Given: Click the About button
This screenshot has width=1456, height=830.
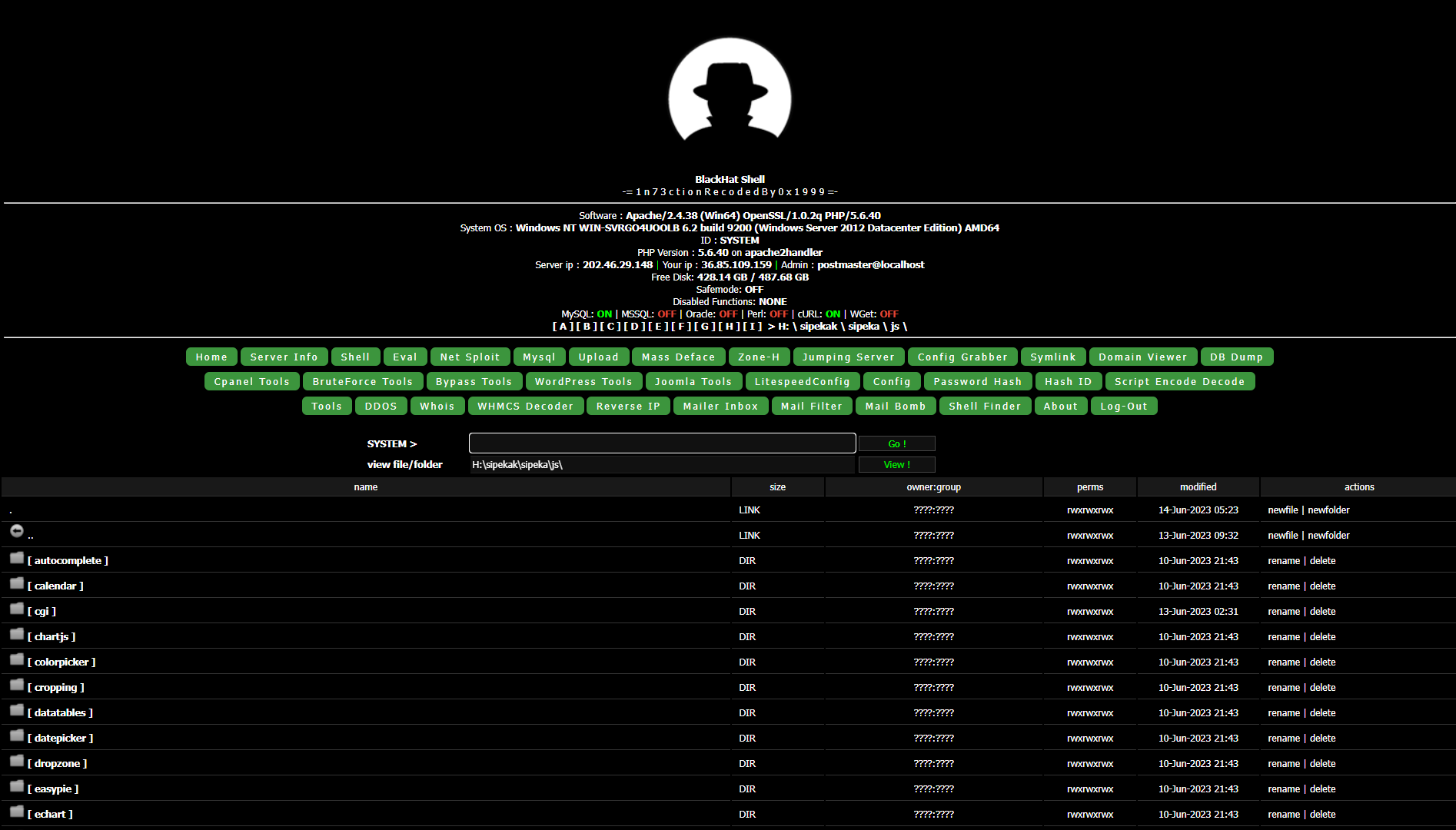Looking at the screenshot, I should (1061, 406).
